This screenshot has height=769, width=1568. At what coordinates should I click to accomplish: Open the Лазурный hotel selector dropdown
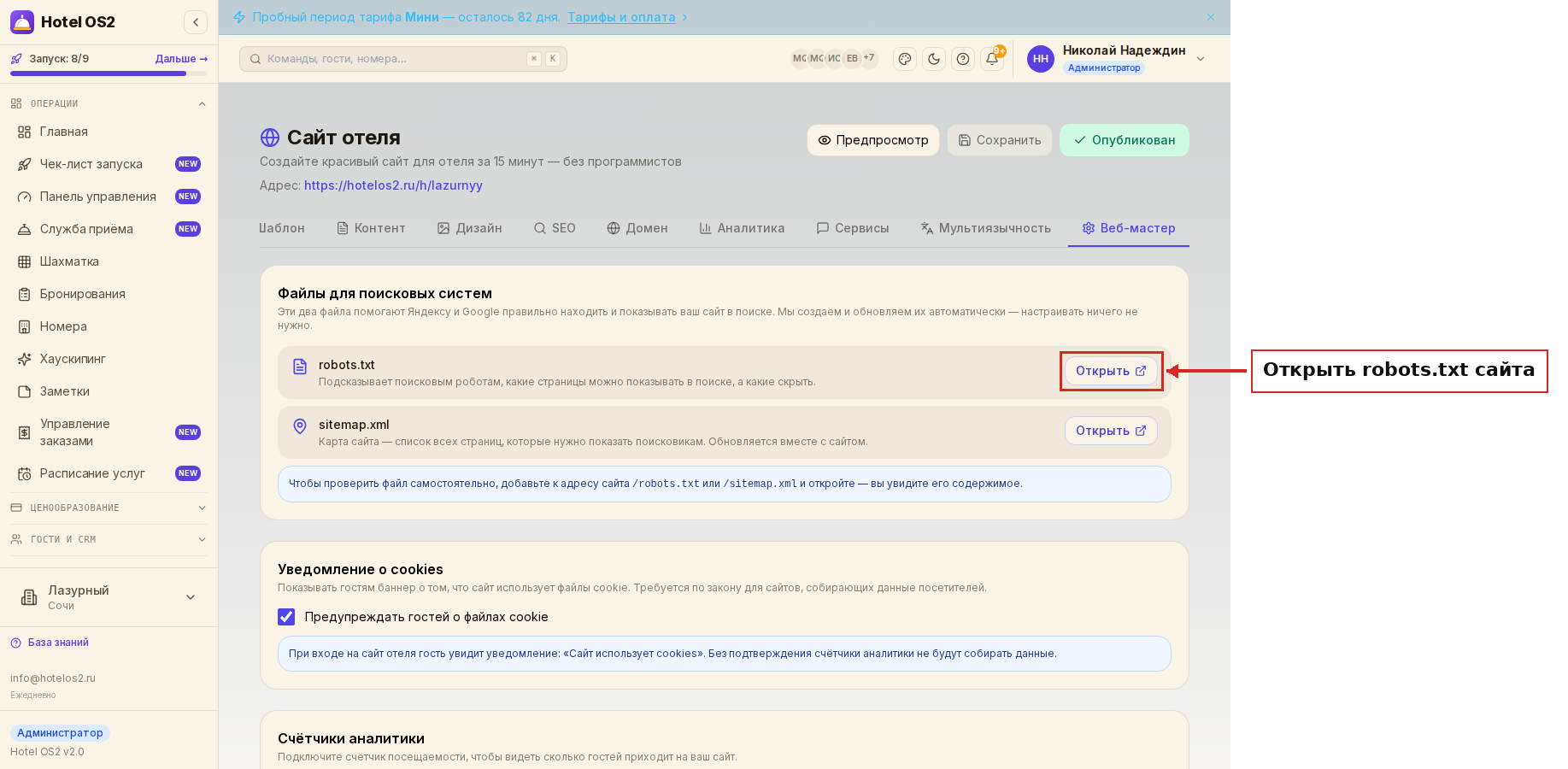[x=109, y=597]
